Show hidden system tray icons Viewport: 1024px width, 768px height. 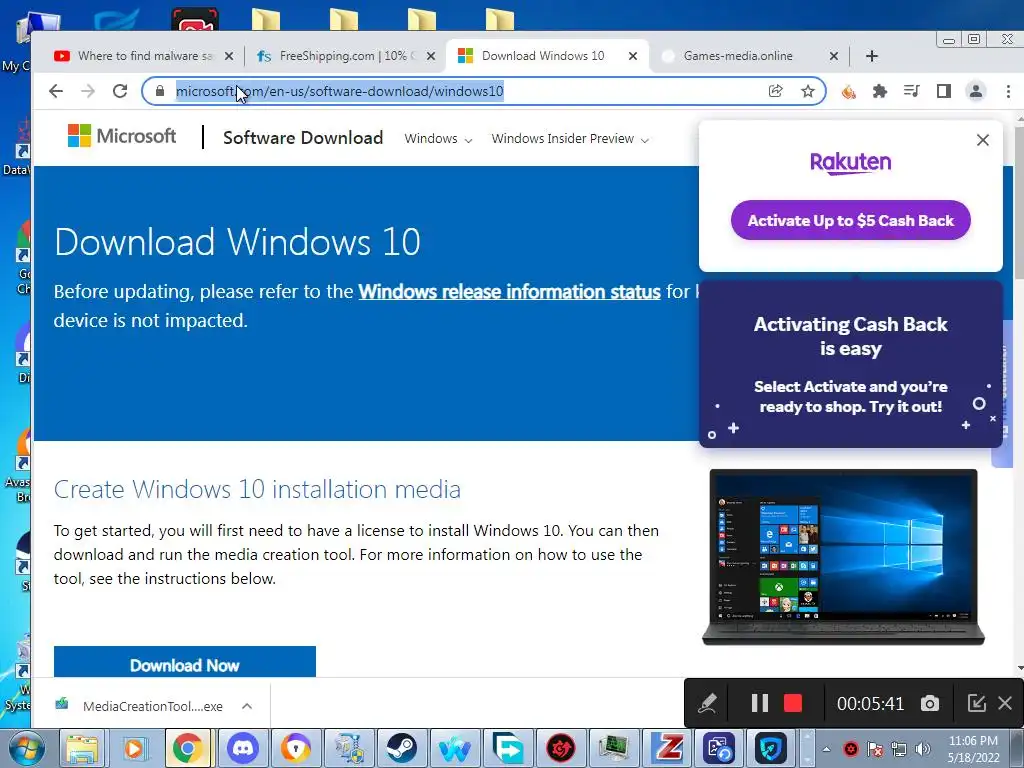pos(826,749)
